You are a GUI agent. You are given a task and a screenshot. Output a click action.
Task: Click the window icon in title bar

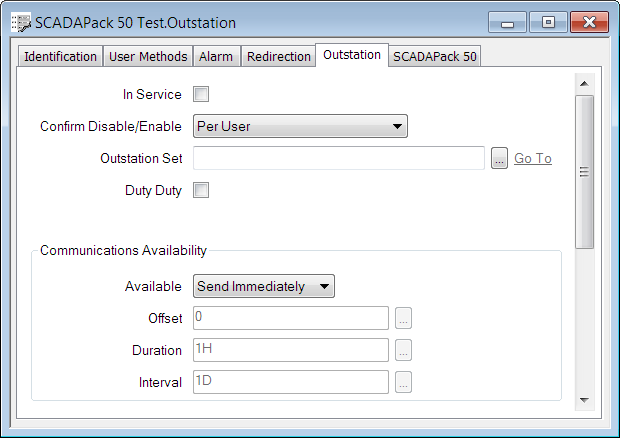20,22
